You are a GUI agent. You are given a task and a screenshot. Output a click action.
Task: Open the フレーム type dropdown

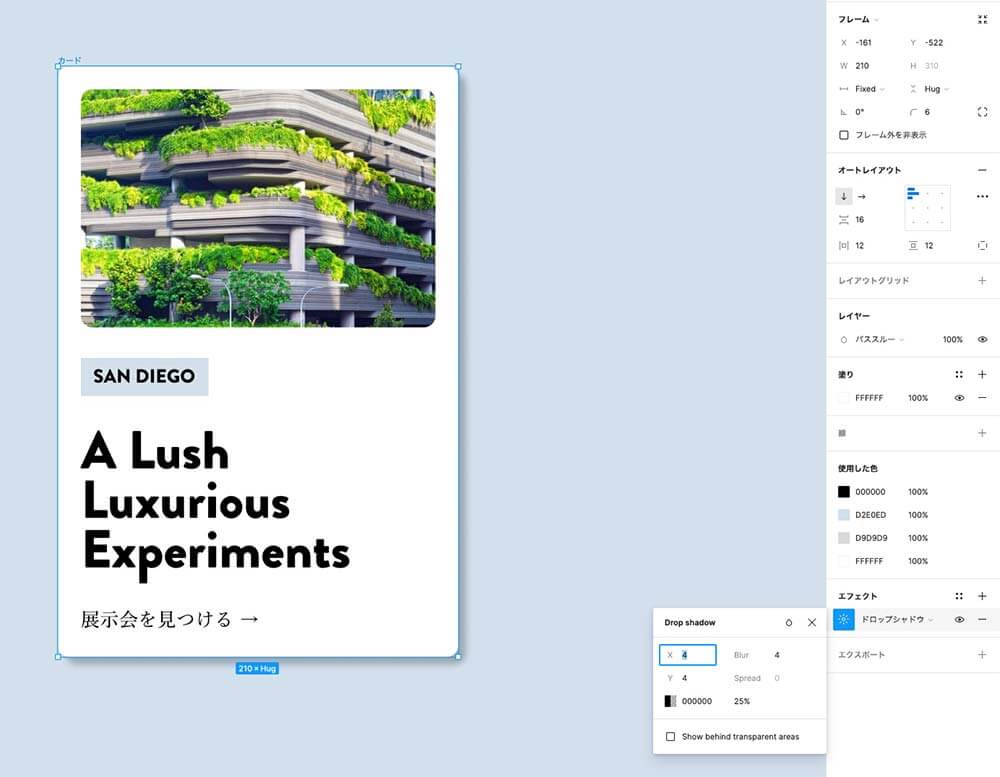click(858, 20)
